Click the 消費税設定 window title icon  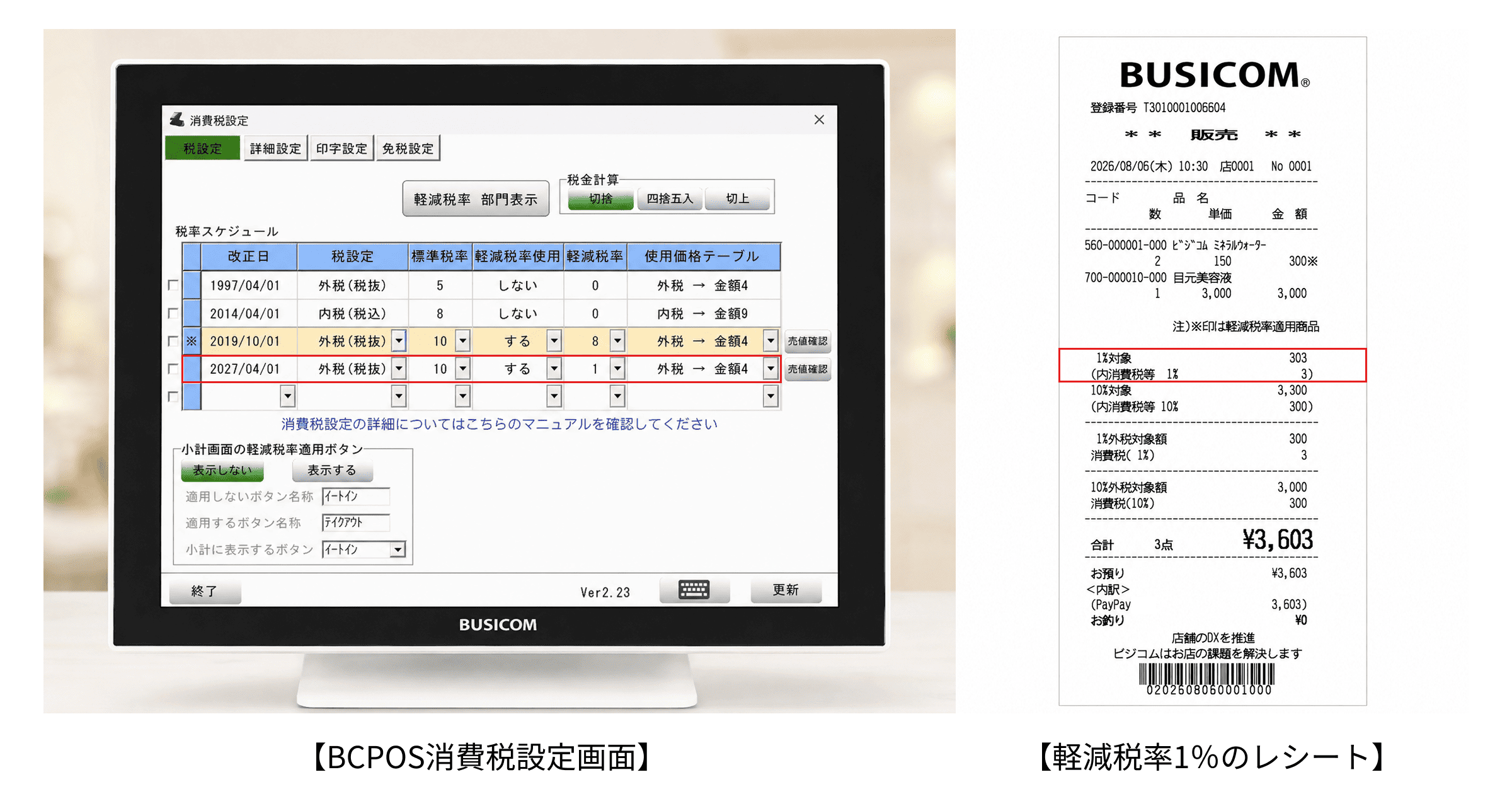click(x=177, y=120)
